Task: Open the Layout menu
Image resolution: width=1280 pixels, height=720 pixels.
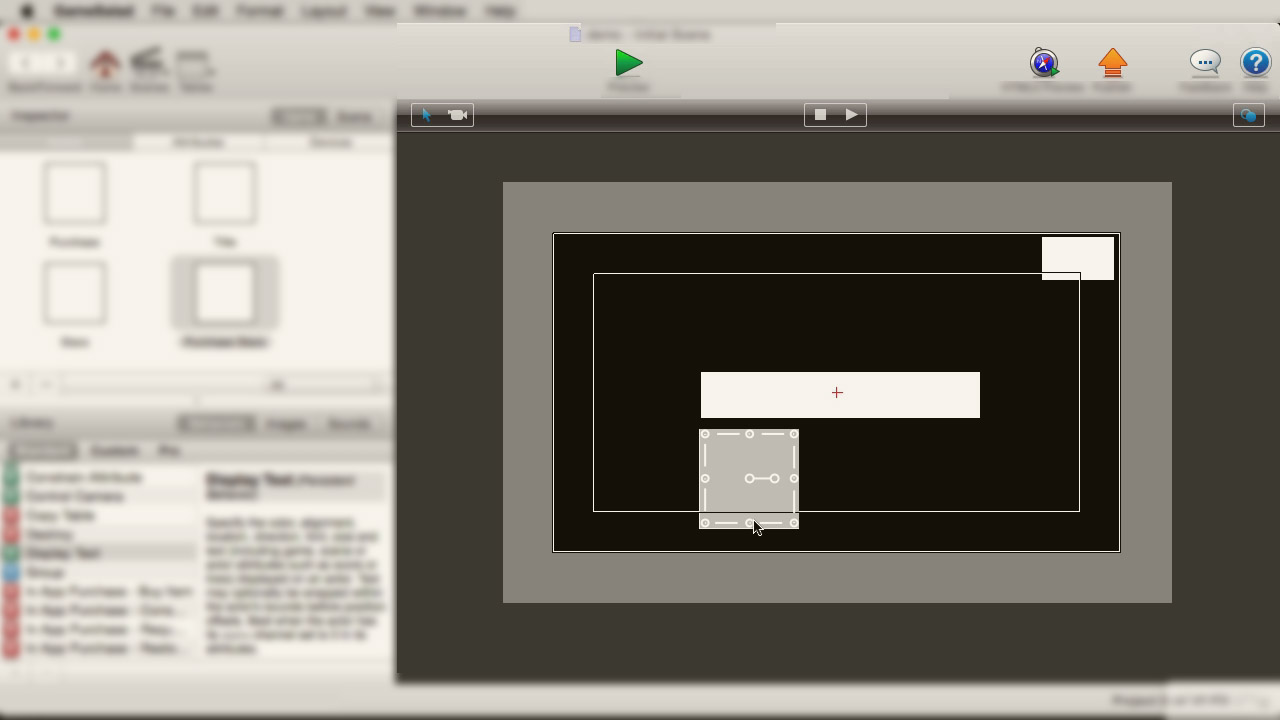Action: coord(323,11)
